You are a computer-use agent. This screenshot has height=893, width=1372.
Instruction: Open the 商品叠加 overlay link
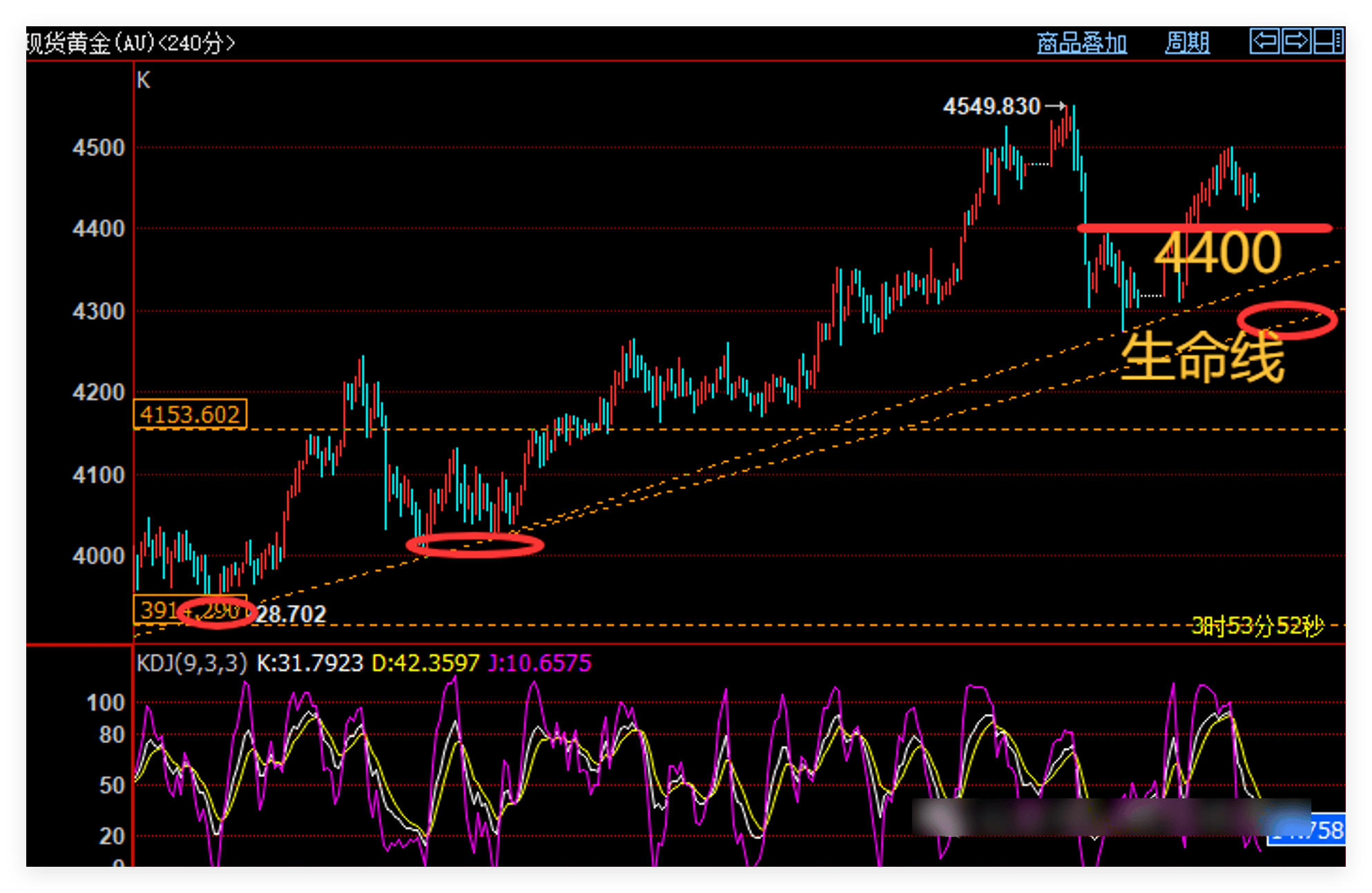(1081, 44)
